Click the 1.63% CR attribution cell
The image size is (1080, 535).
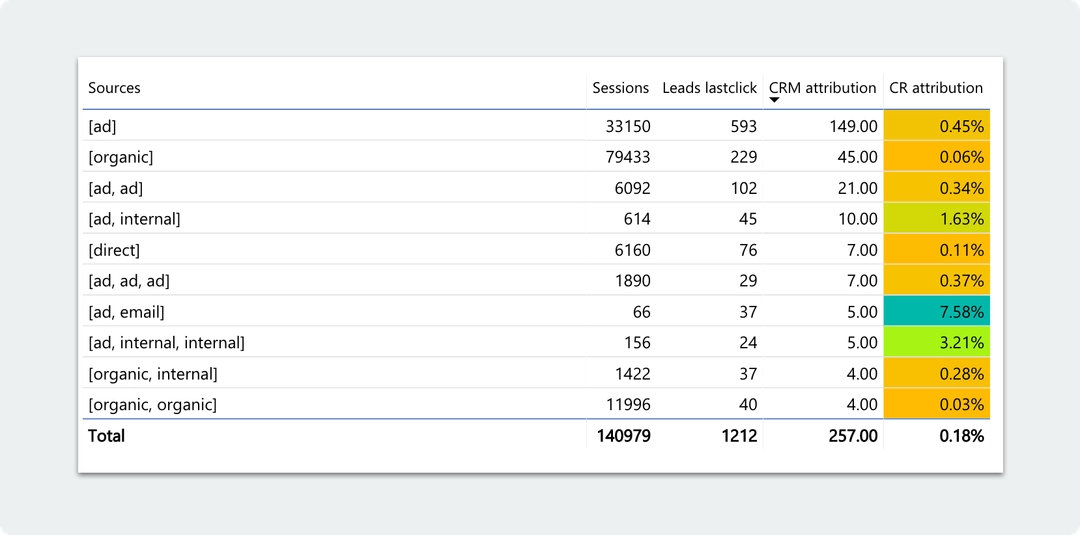[x=937, y=219]
